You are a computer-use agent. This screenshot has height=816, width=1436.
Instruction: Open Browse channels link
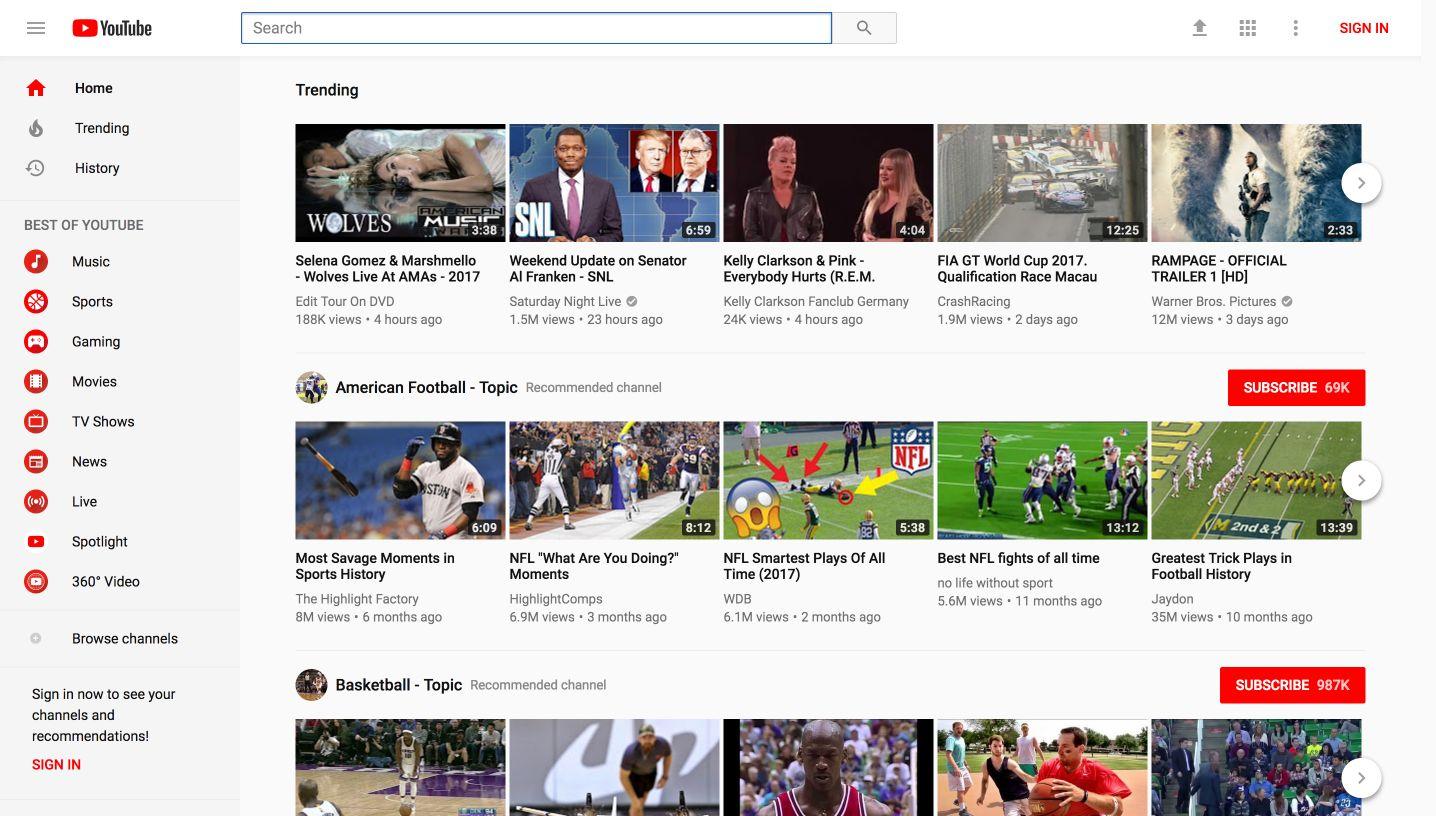[x=125, y=638]
